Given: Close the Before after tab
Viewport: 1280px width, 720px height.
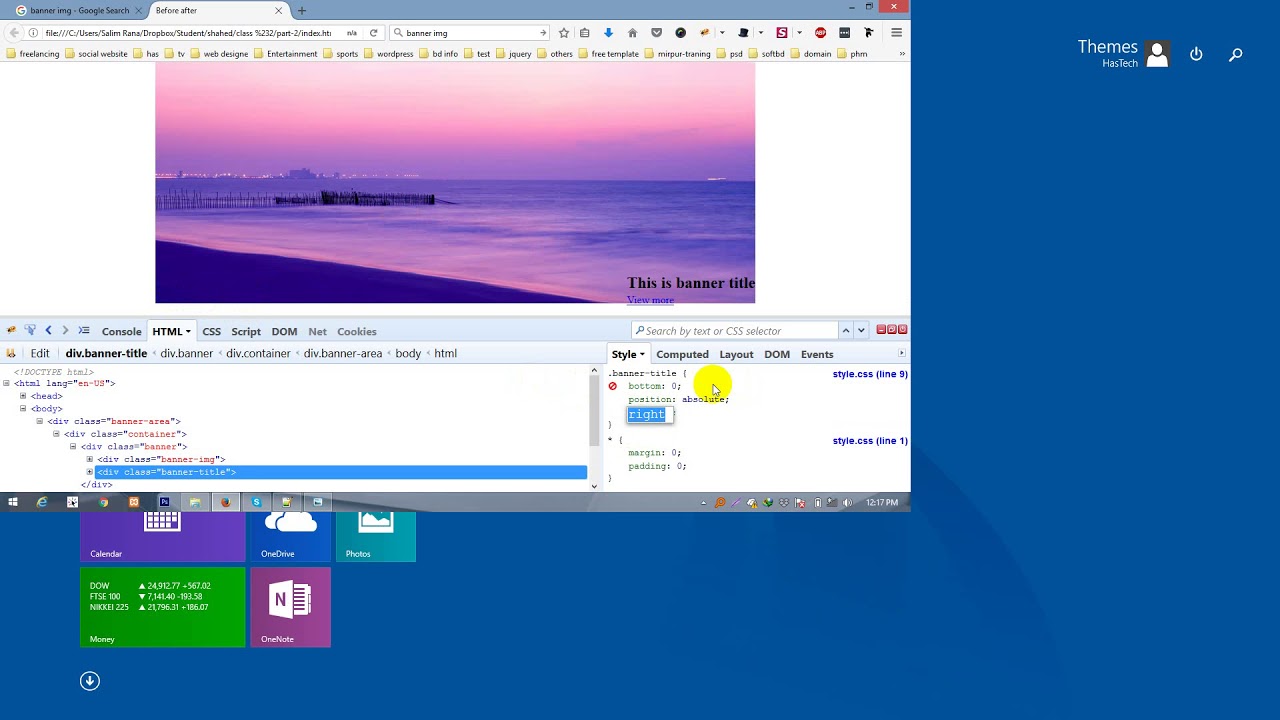Looking at the screenshot, I should tap(279, 11).
